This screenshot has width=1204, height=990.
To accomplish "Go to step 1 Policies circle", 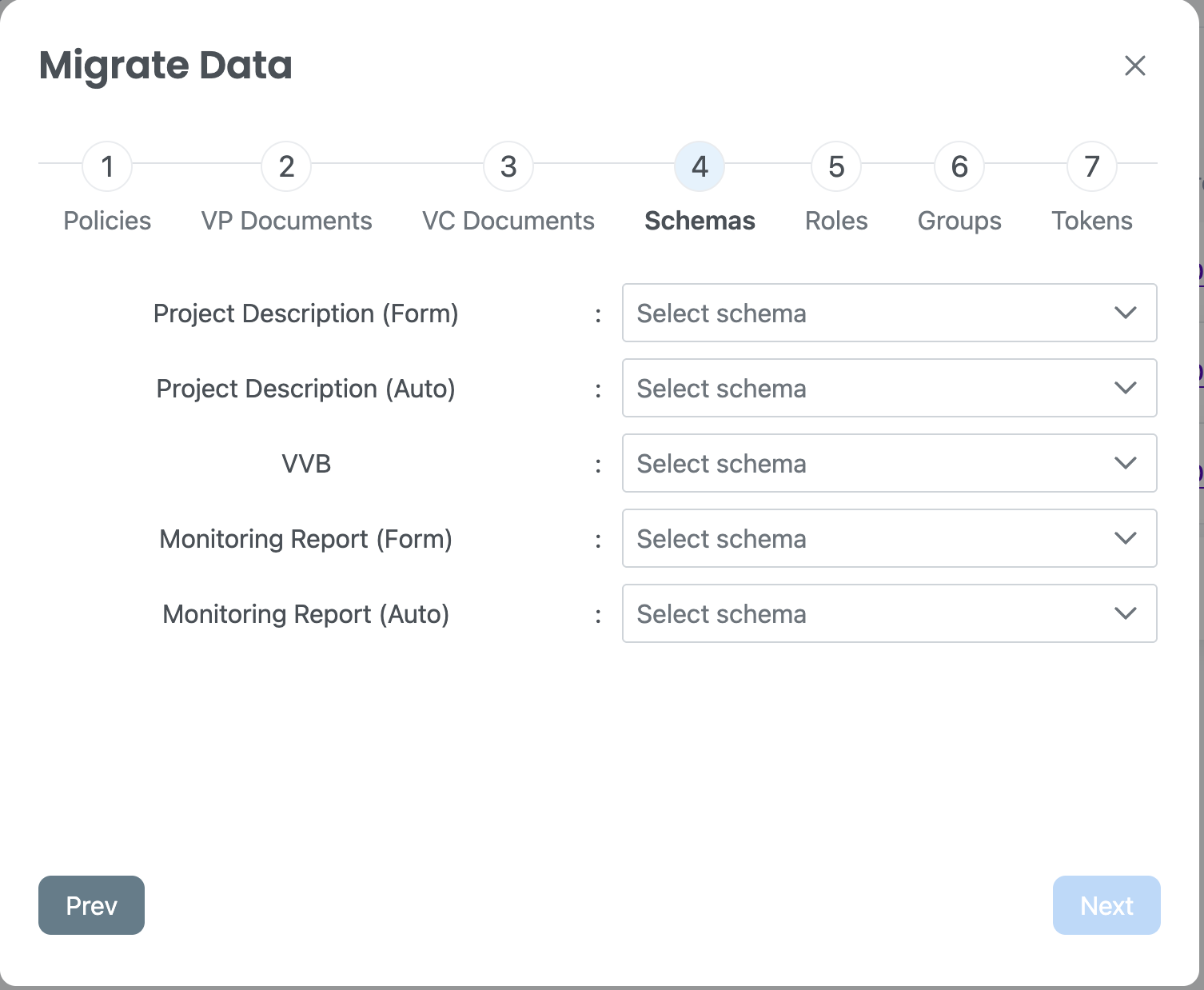I will click(107, 166).
